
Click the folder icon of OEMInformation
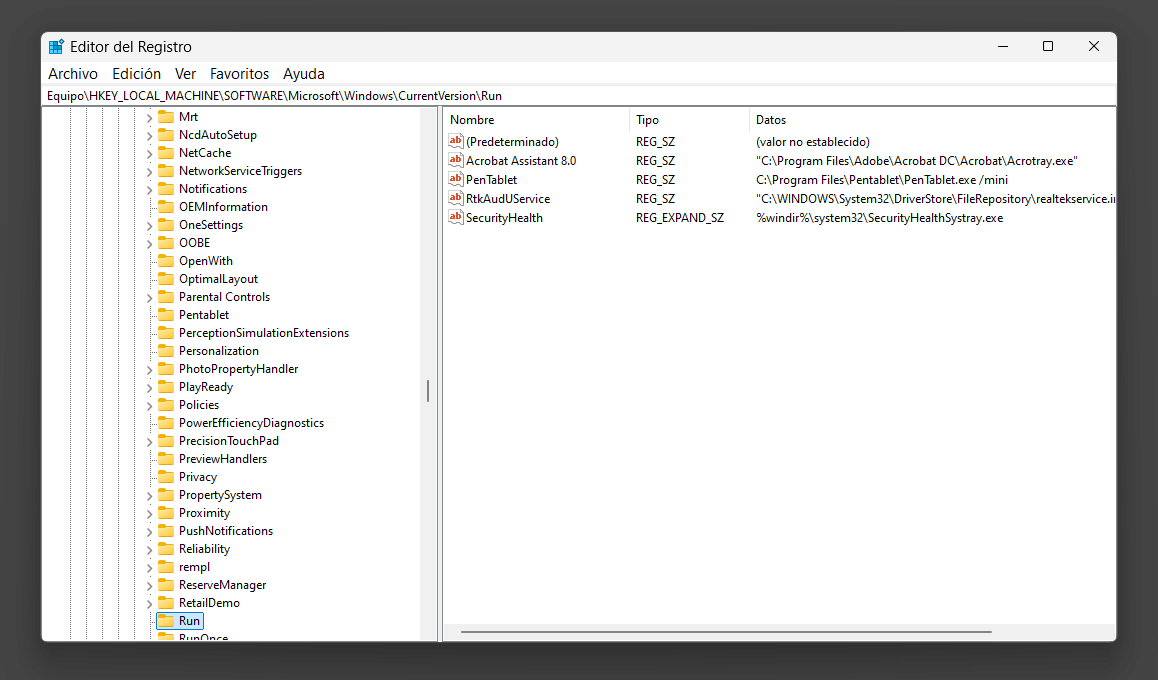(166, 207)
